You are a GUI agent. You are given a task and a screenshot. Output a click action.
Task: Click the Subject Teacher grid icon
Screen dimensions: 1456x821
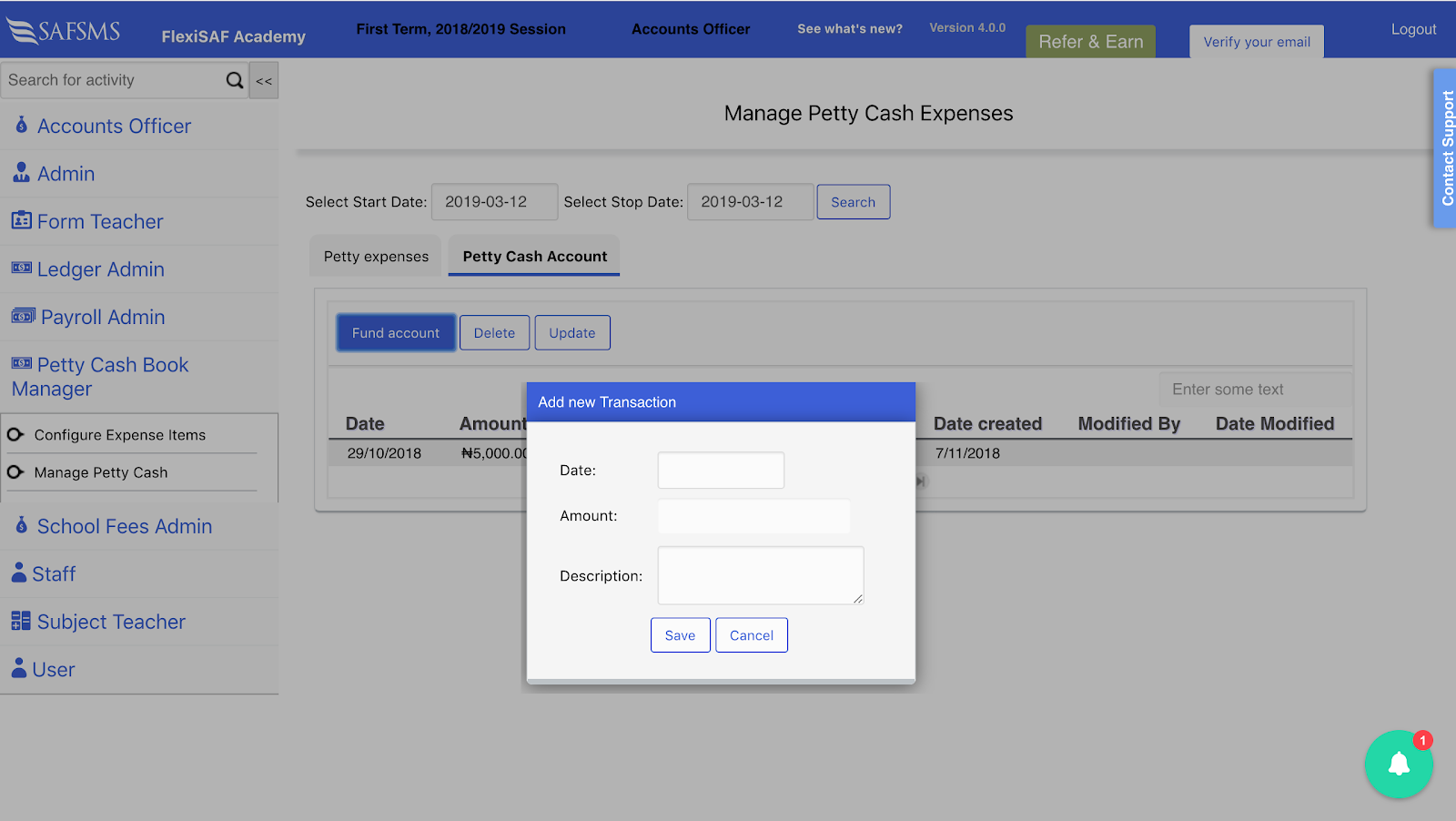(x=21, y=621)
